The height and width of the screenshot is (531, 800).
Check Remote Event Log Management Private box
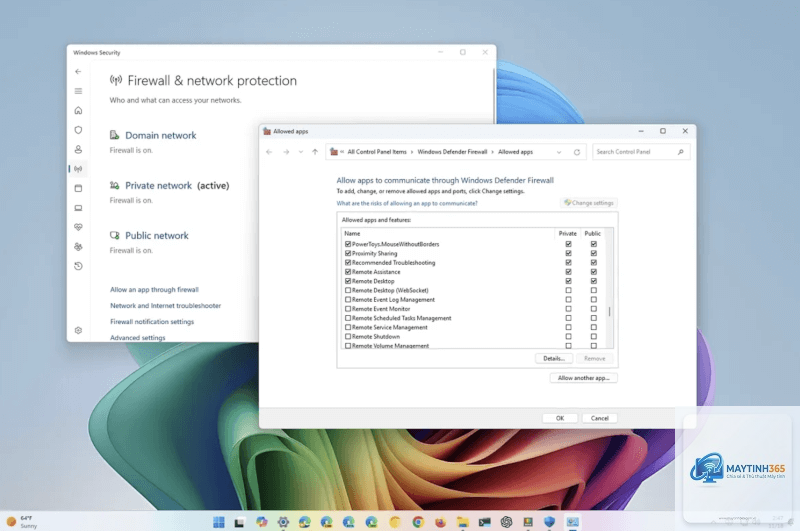[568, 299]
